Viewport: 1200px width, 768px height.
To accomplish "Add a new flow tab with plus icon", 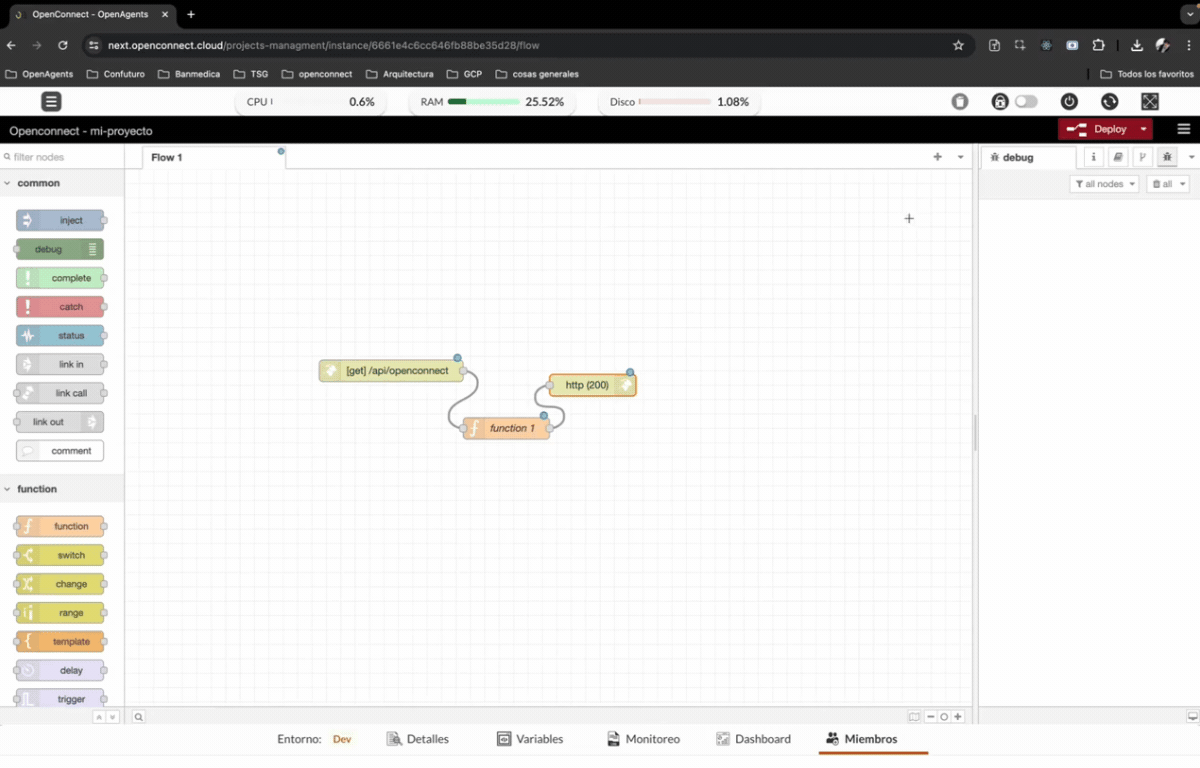I will [x=937, y=157].
